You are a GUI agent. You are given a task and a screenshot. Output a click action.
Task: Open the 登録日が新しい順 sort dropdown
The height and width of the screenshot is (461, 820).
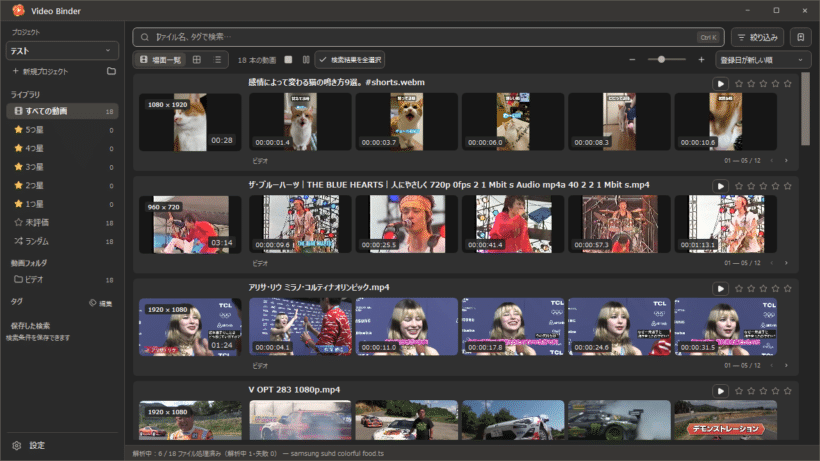(x=762, y=60)
